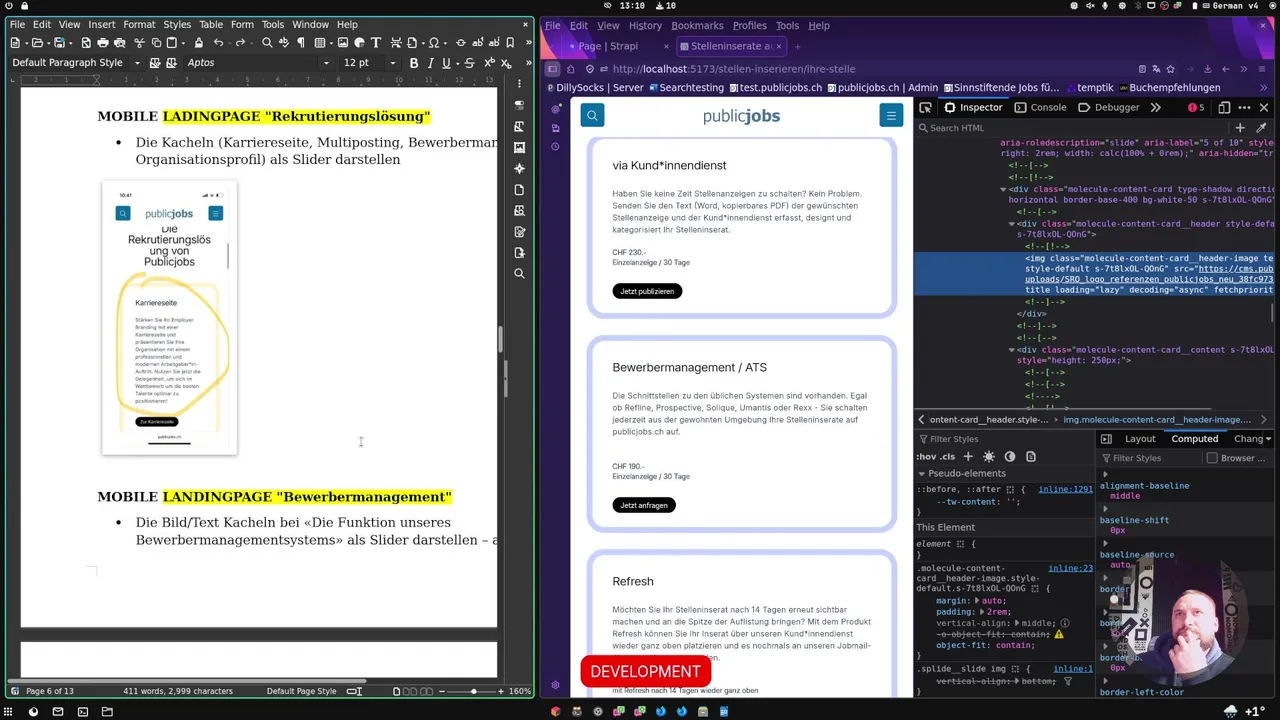Click the test.publicjobs.ch bookmark
This screenshot has width=1280, height=720.
point(775,88)
